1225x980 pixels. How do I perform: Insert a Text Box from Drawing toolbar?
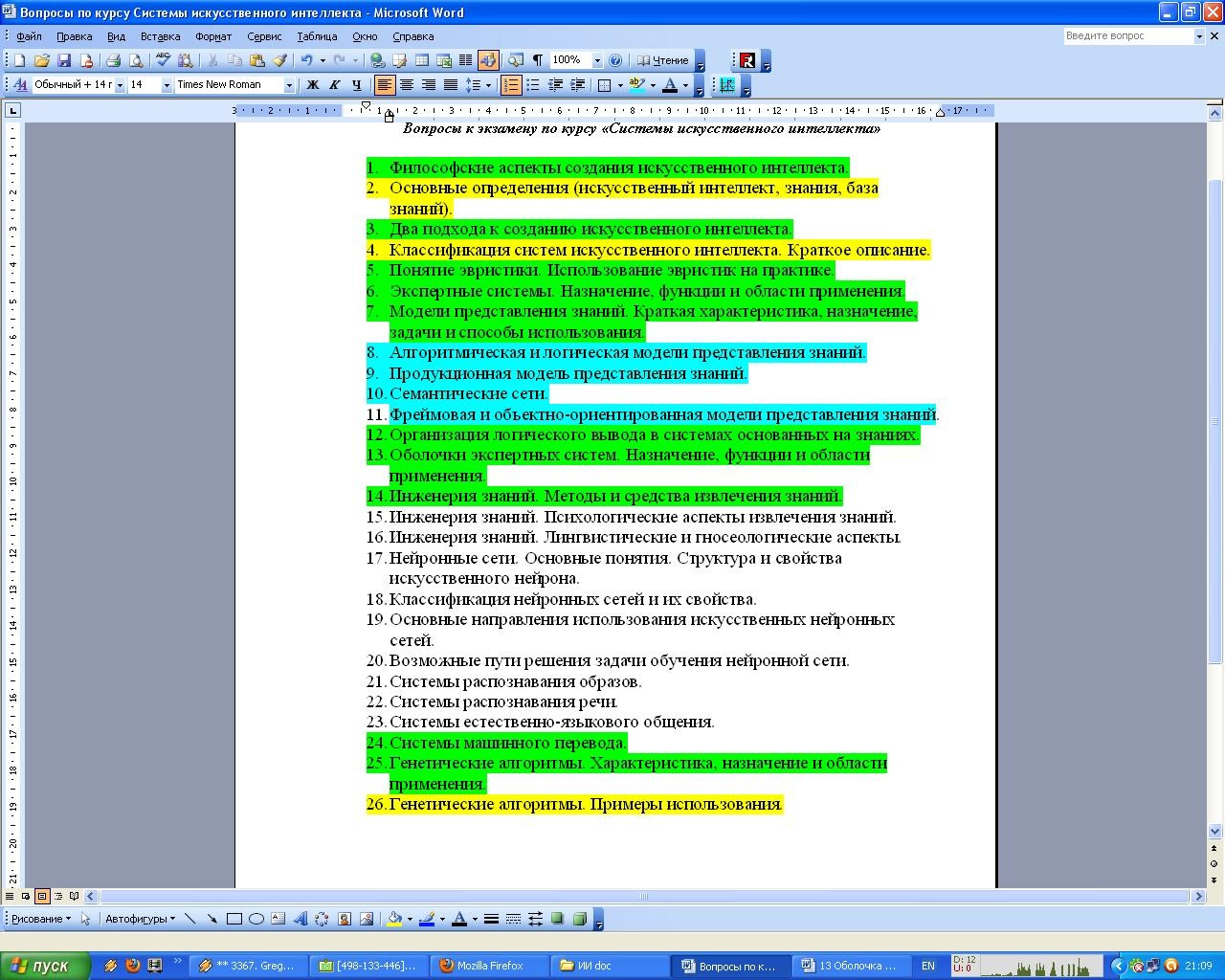coord(278,919)
